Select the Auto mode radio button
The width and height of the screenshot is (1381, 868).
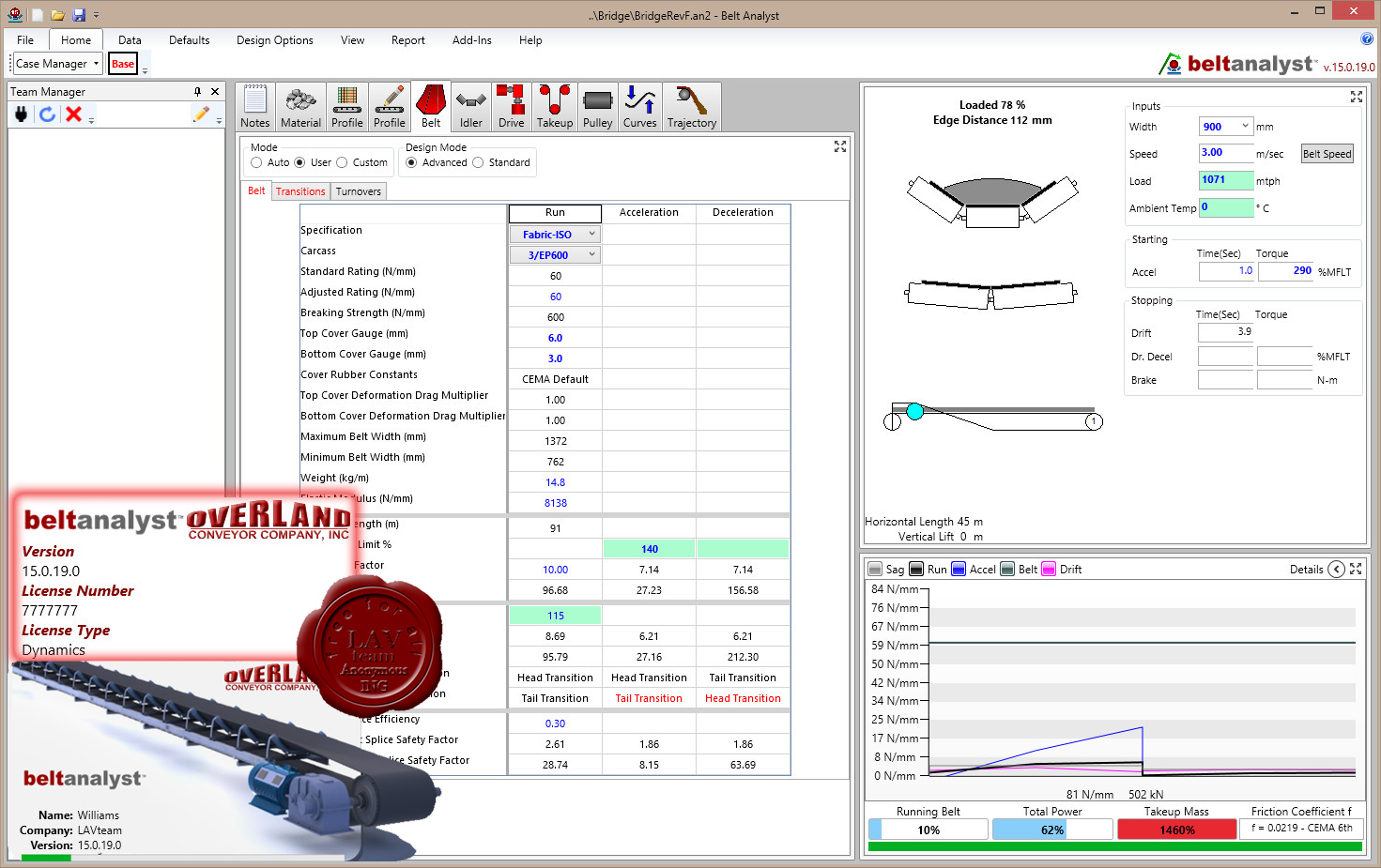tap(256, 162)
